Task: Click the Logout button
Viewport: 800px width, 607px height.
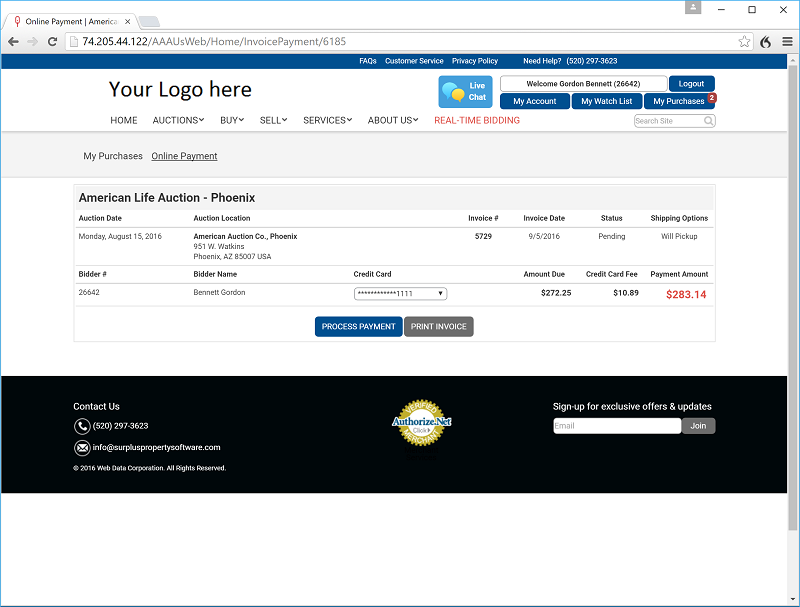Action: [692, 84]
